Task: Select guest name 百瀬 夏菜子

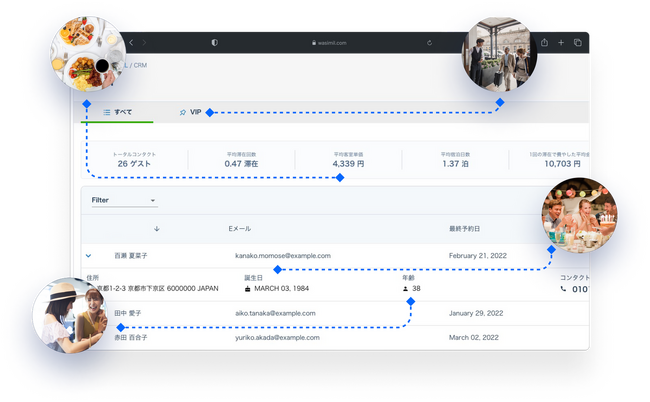Action: point(131,256)
